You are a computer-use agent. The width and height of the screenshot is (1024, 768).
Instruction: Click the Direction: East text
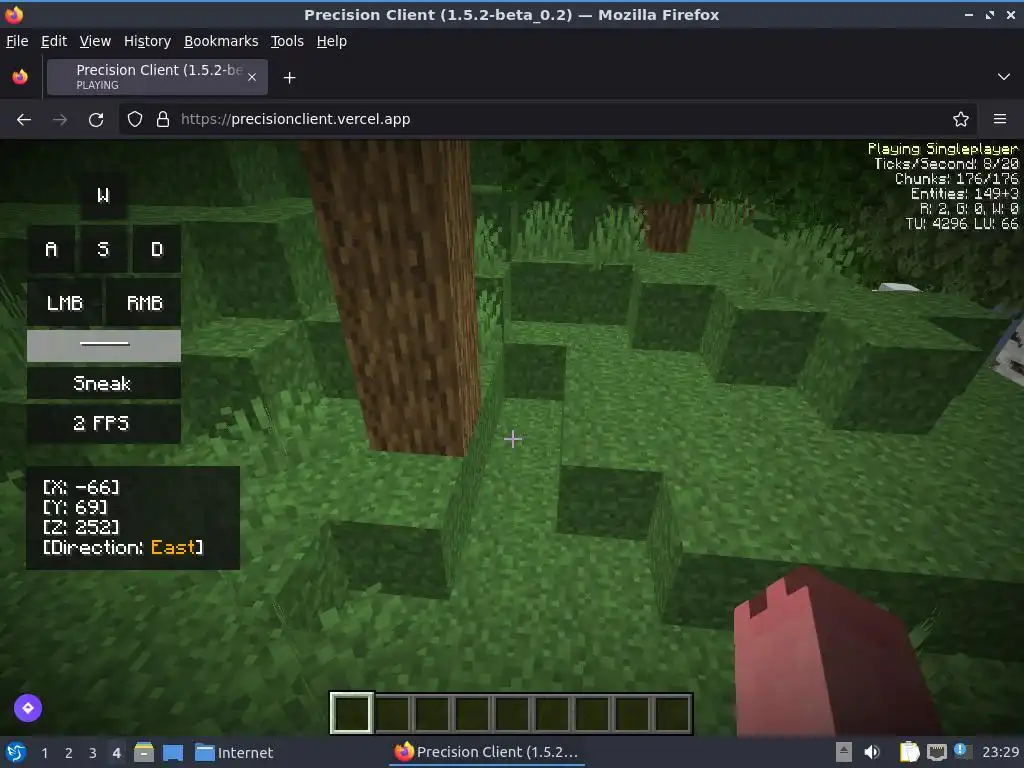pyautogui.click(x=123, y=547)
